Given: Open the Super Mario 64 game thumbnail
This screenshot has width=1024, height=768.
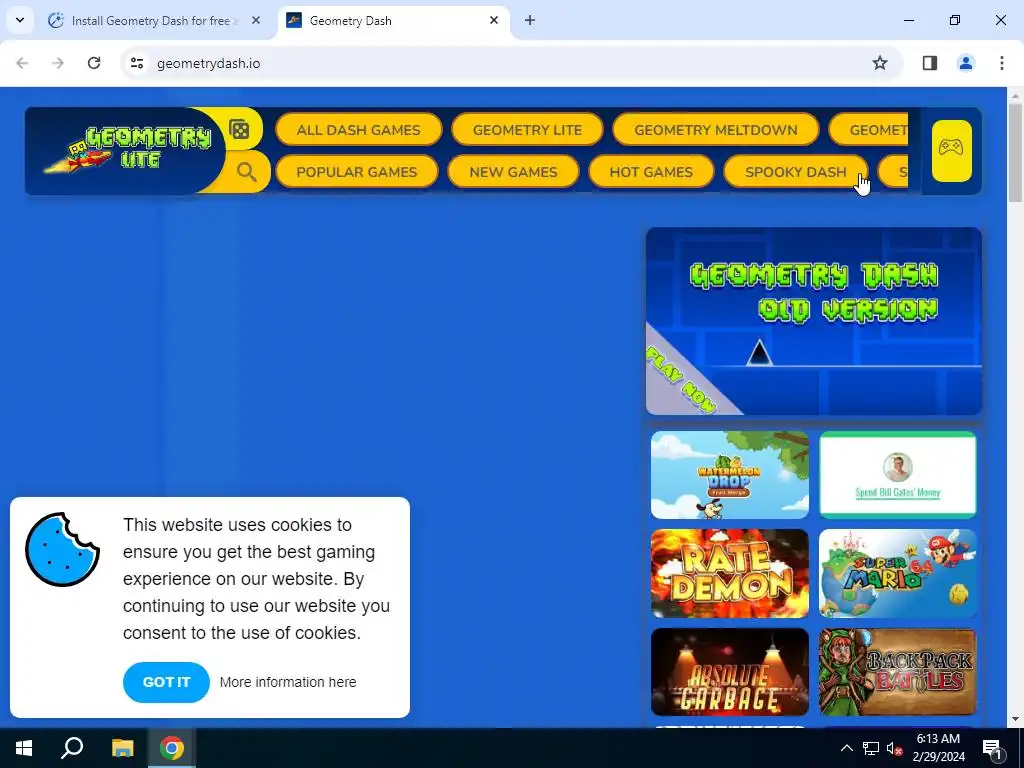Looking at the screenshot, I should [897, 573].
